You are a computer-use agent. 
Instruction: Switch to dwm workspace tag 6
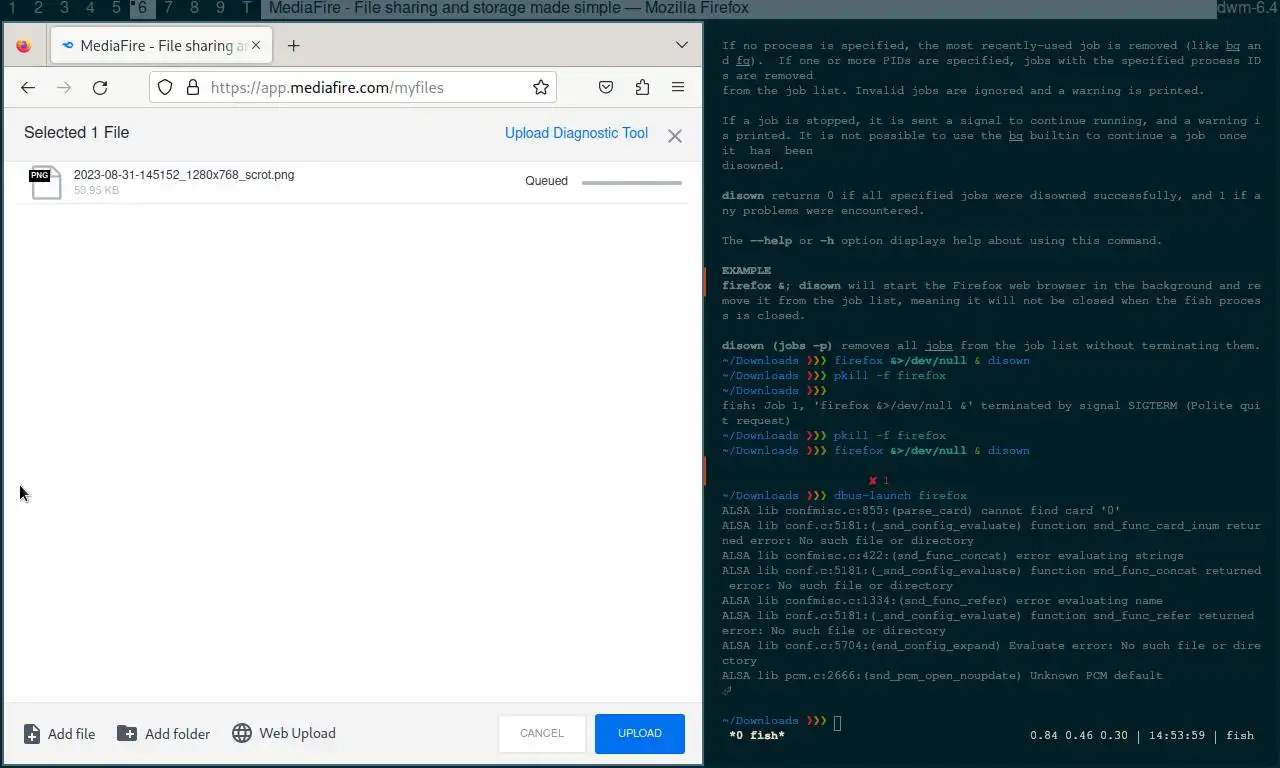click(142, 8)
